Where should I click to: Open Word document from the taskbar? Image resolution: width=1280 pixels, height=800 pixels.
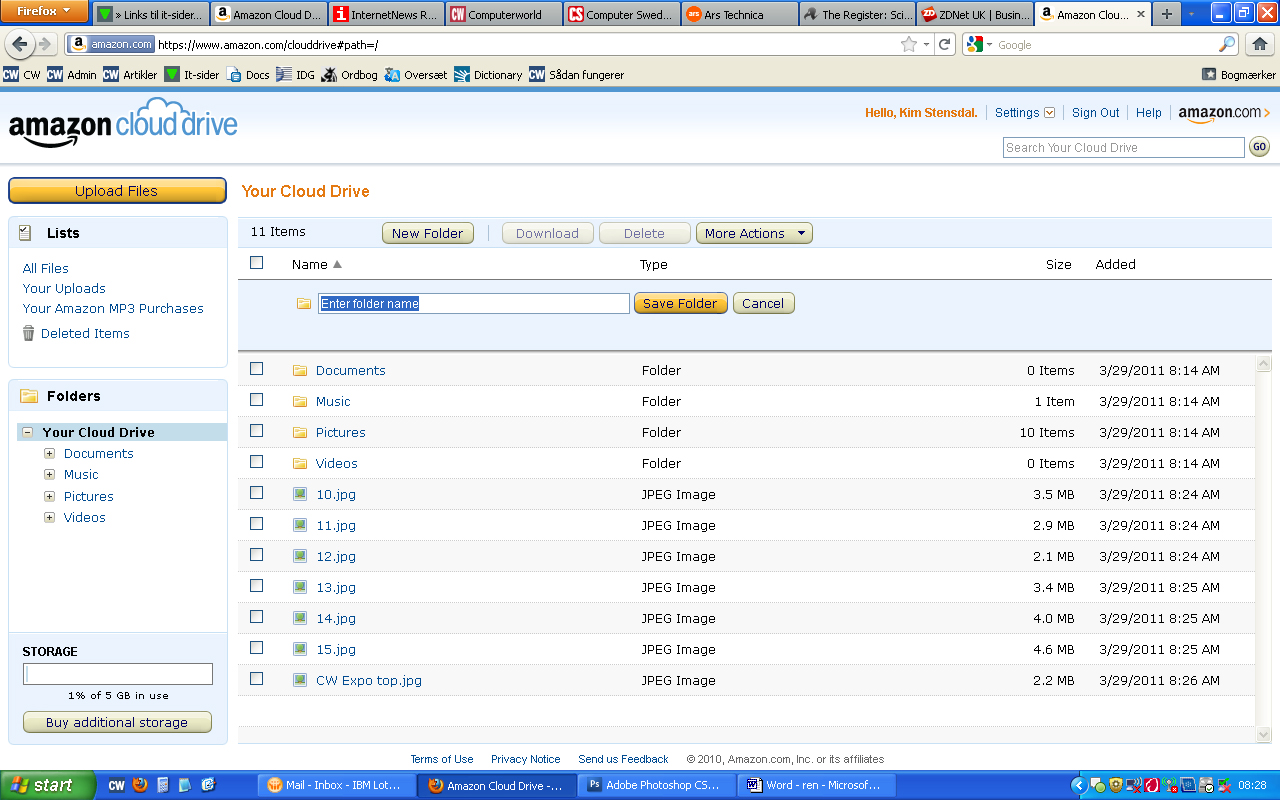tap(816, 785)
